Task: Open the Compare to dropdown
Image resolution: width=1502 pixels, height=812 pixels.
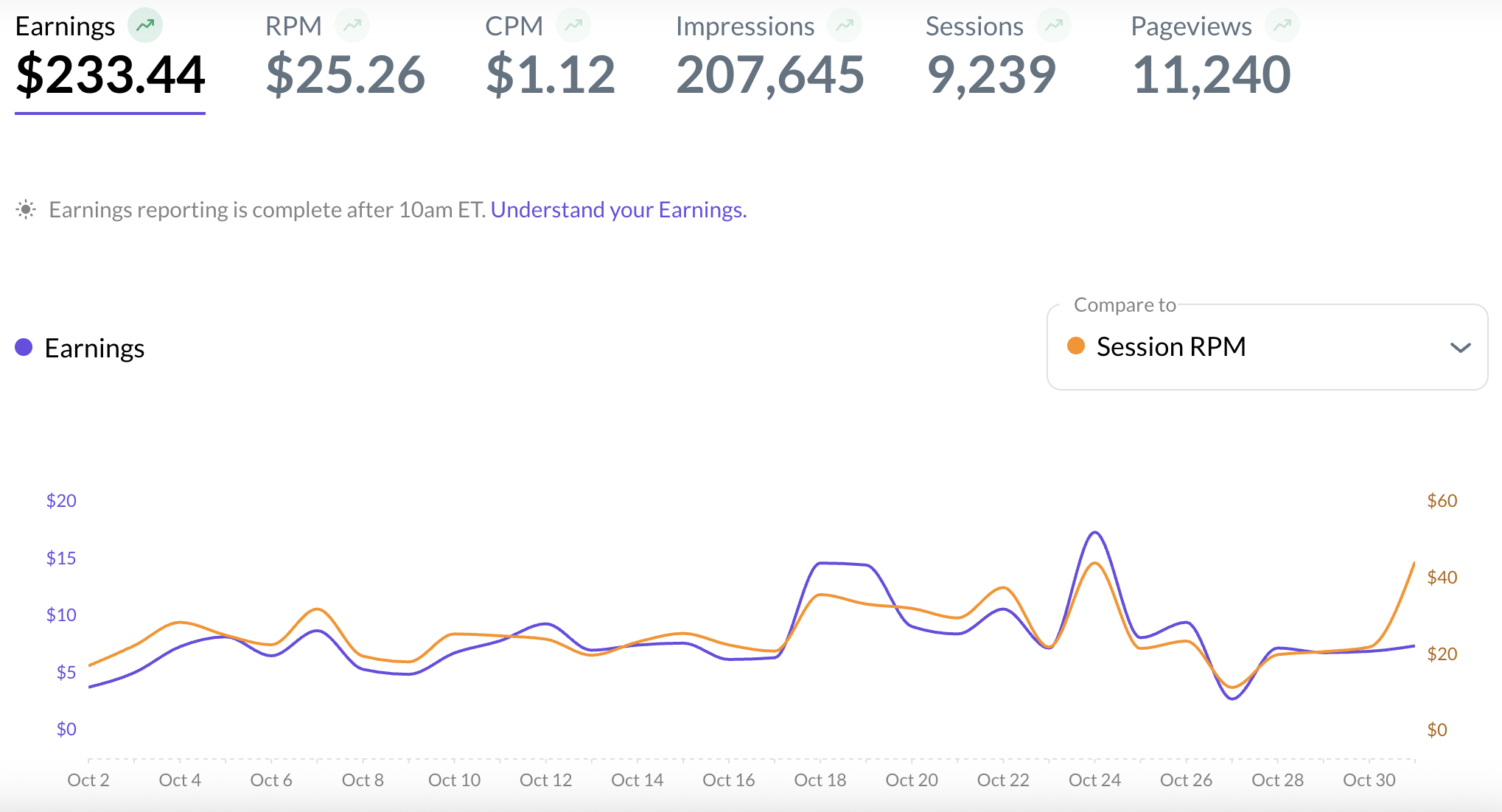Action: click(1266, 347)
